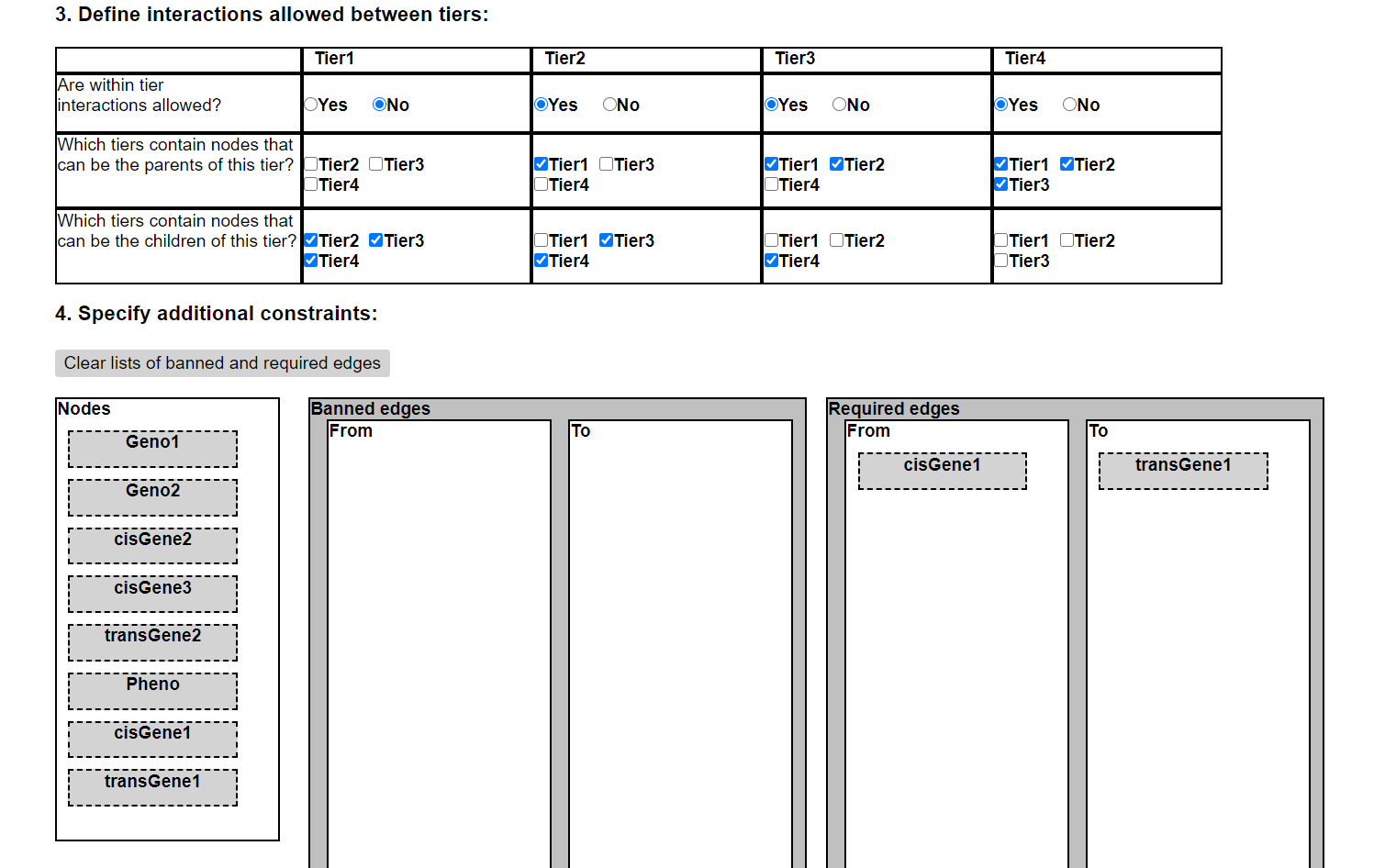This screenshot has height=868, width=1385.
Task: Choose No for Tier4 within-tier interactions
Action: (x=1069, y=105)
